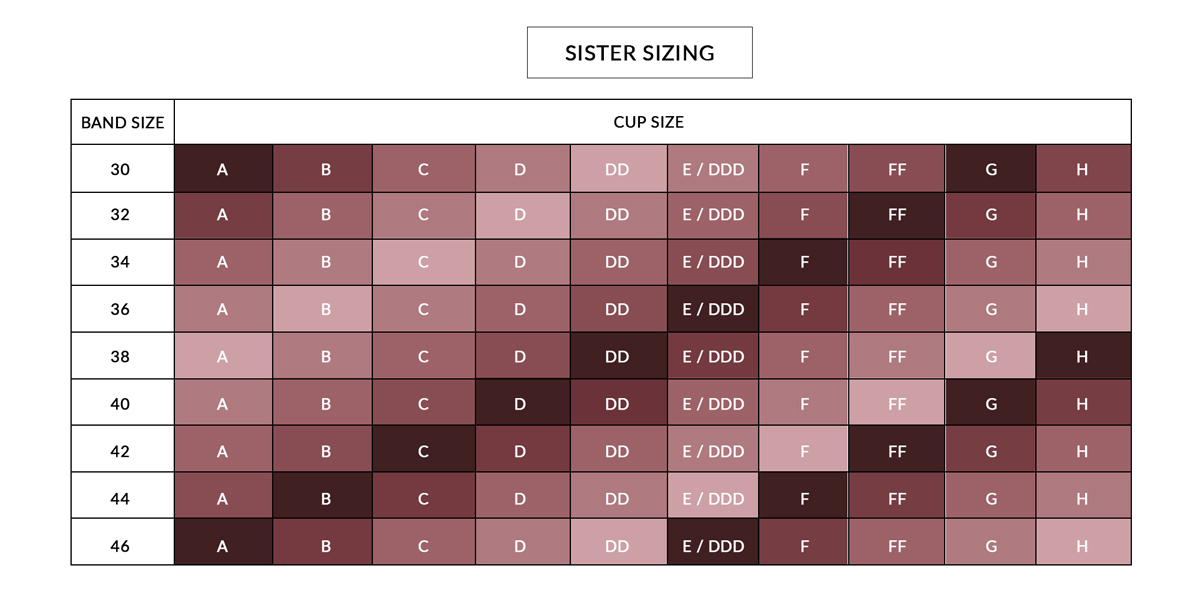This screenshot has width=1200, height=600.
Task: Choose cup C in band 34 row
Action: click(423, 263)
